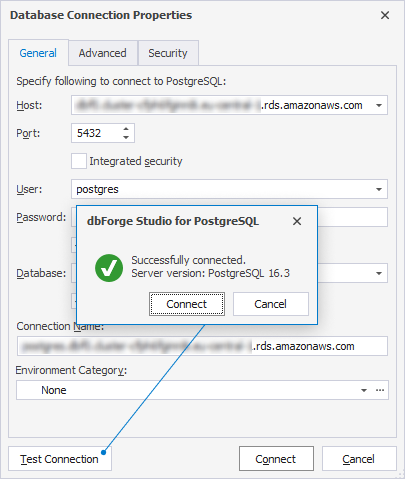Click the 'Password:' label

(x=41, y=217)
